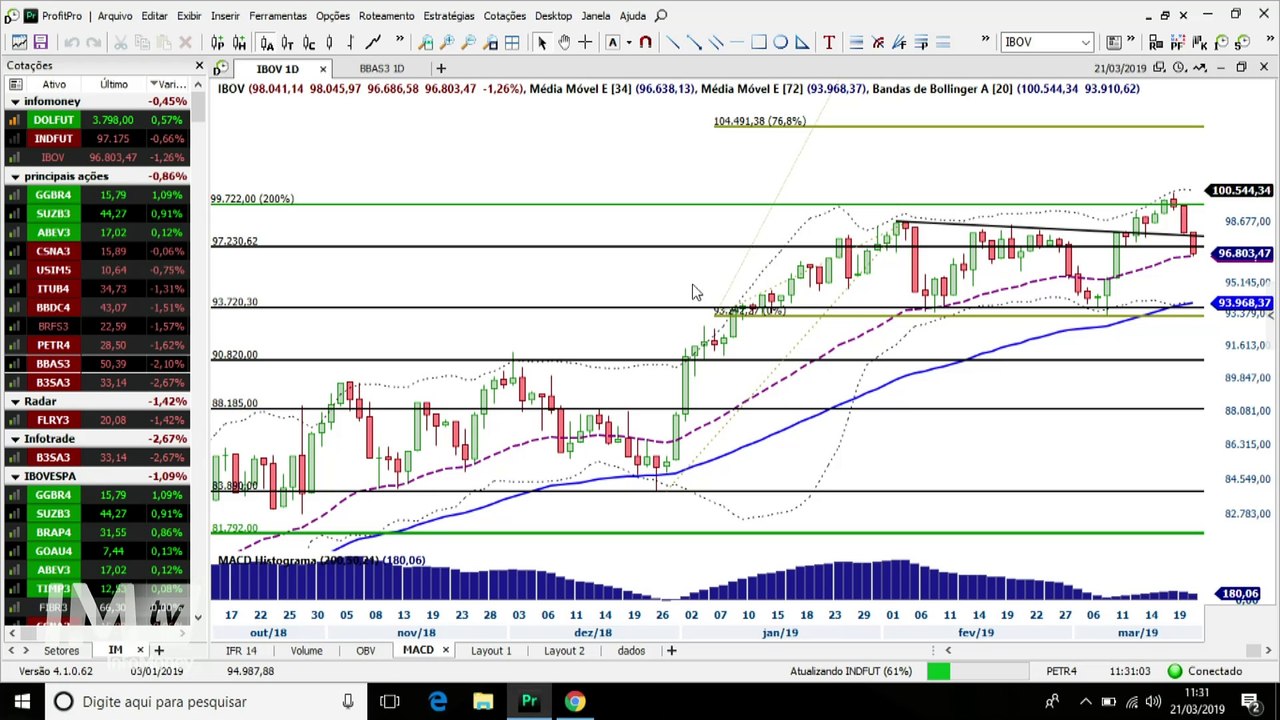Close the MACD indicator tab

(x=446, y=651)
